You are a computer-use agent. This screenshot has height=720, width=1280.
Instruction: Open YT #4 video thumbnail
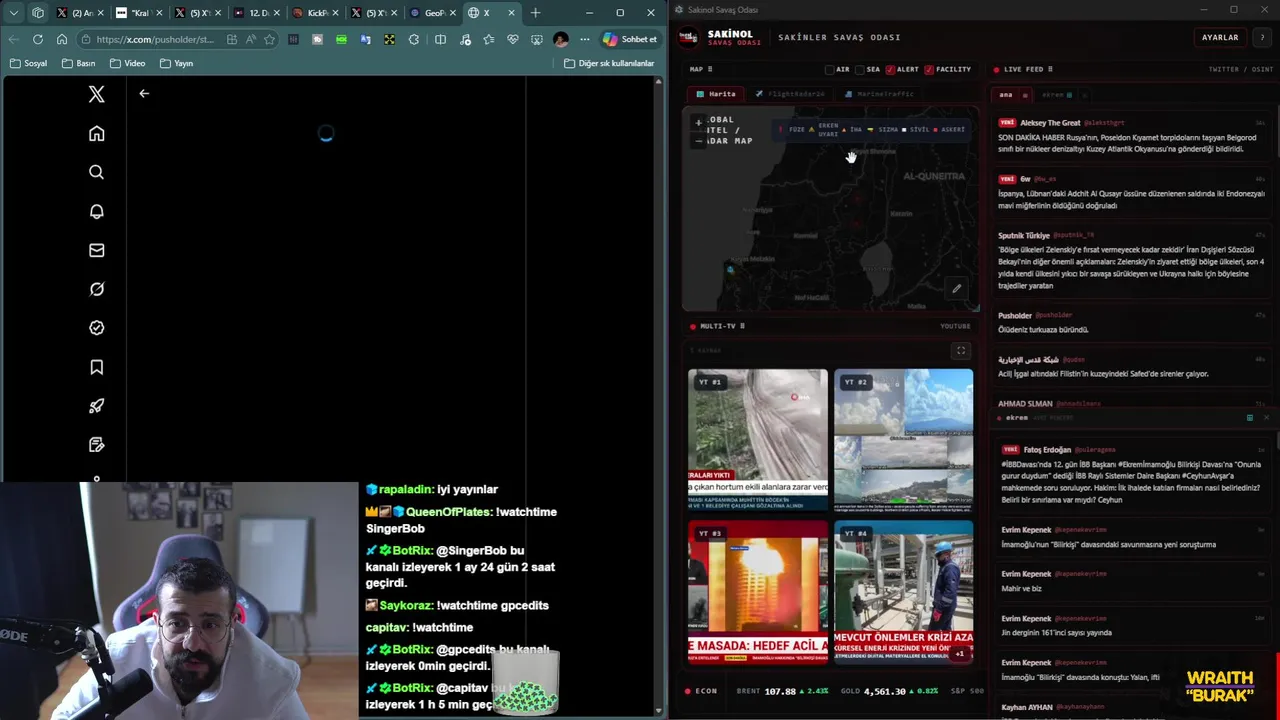(903, 591)
